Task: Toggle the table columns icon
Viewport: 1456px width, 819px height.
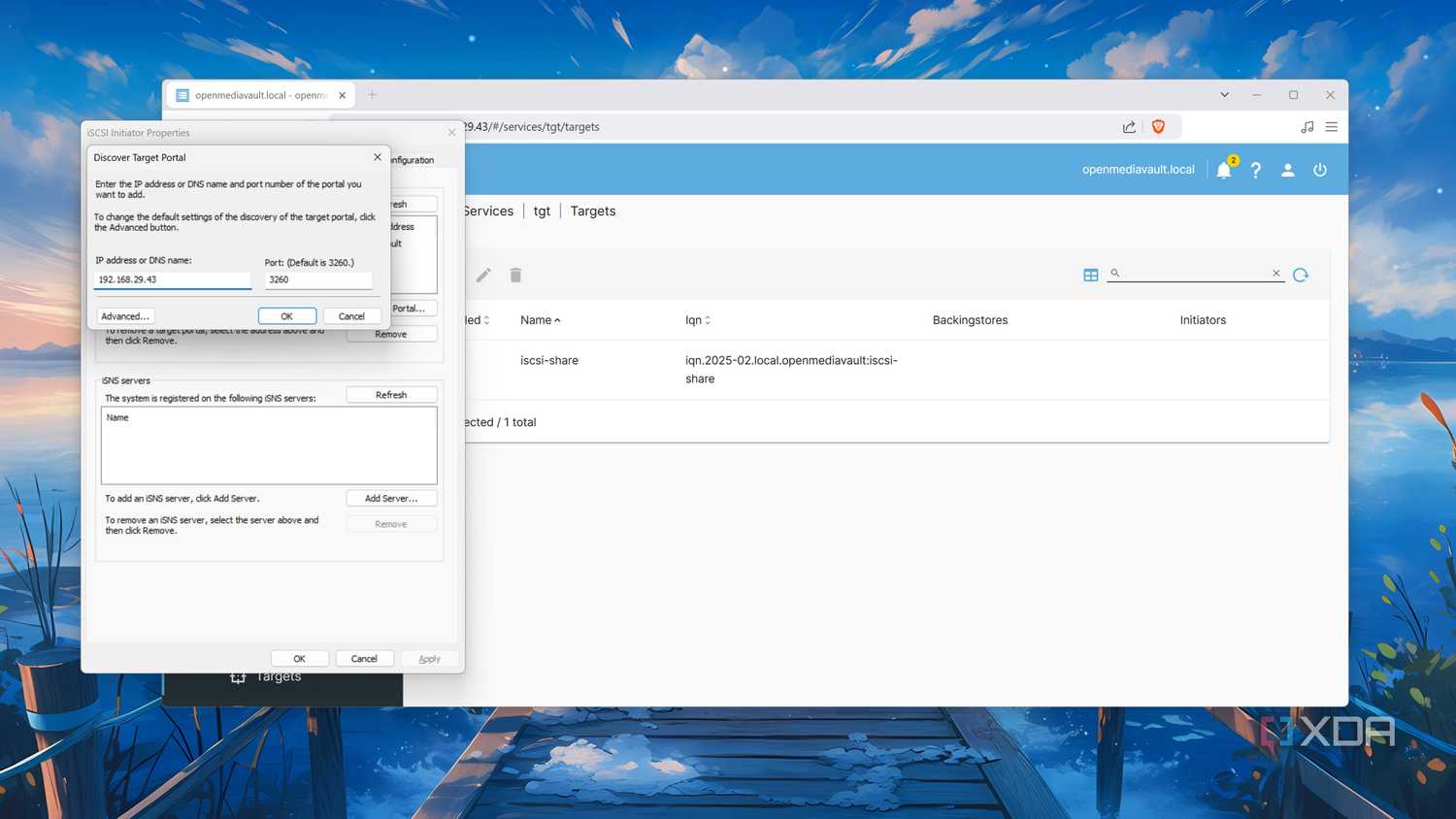Action: pyautogui.click(x=1091, y=276)
